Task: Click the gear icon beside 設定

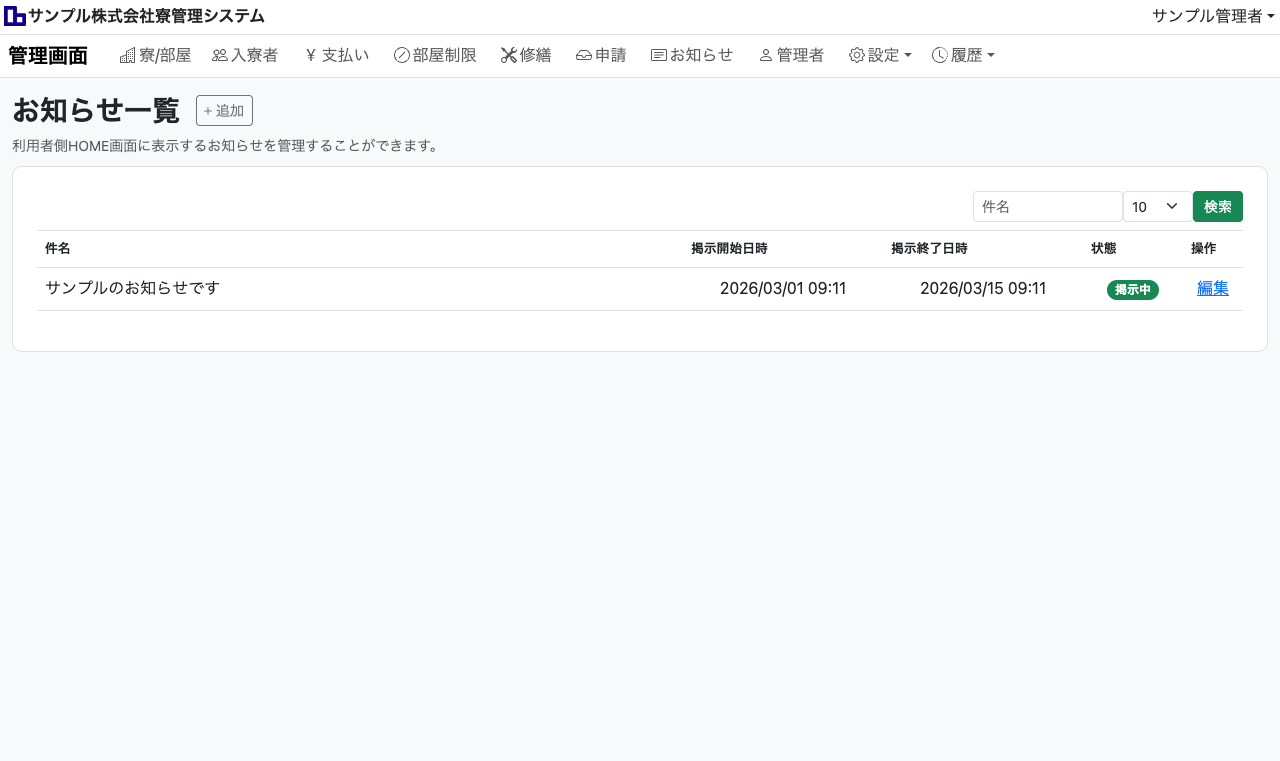Action: pos(857,56)
